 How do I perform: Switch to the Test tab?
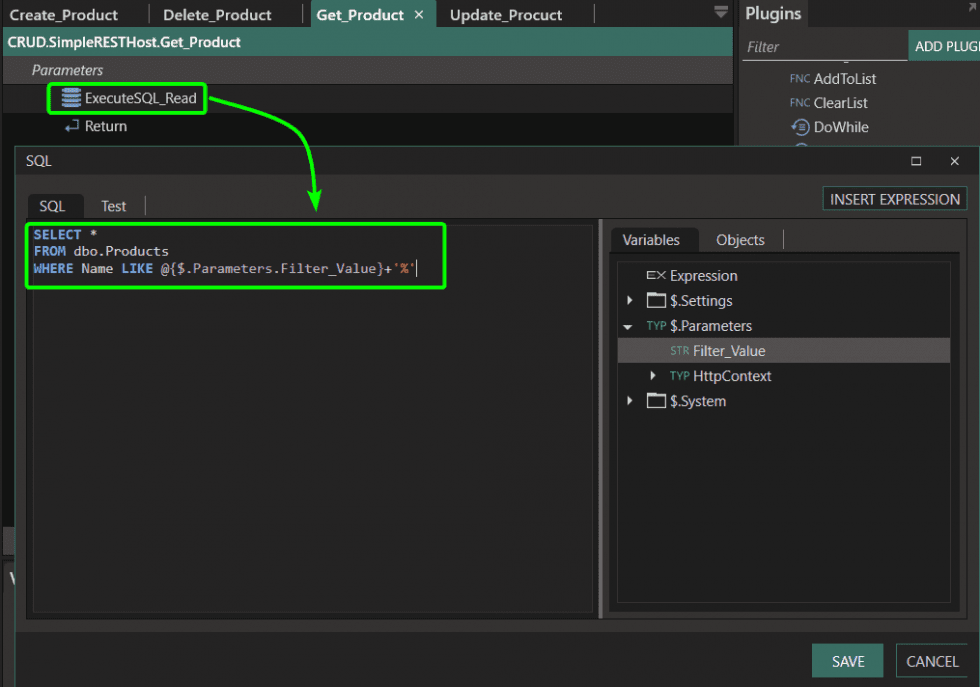click(x=114, y=206)
